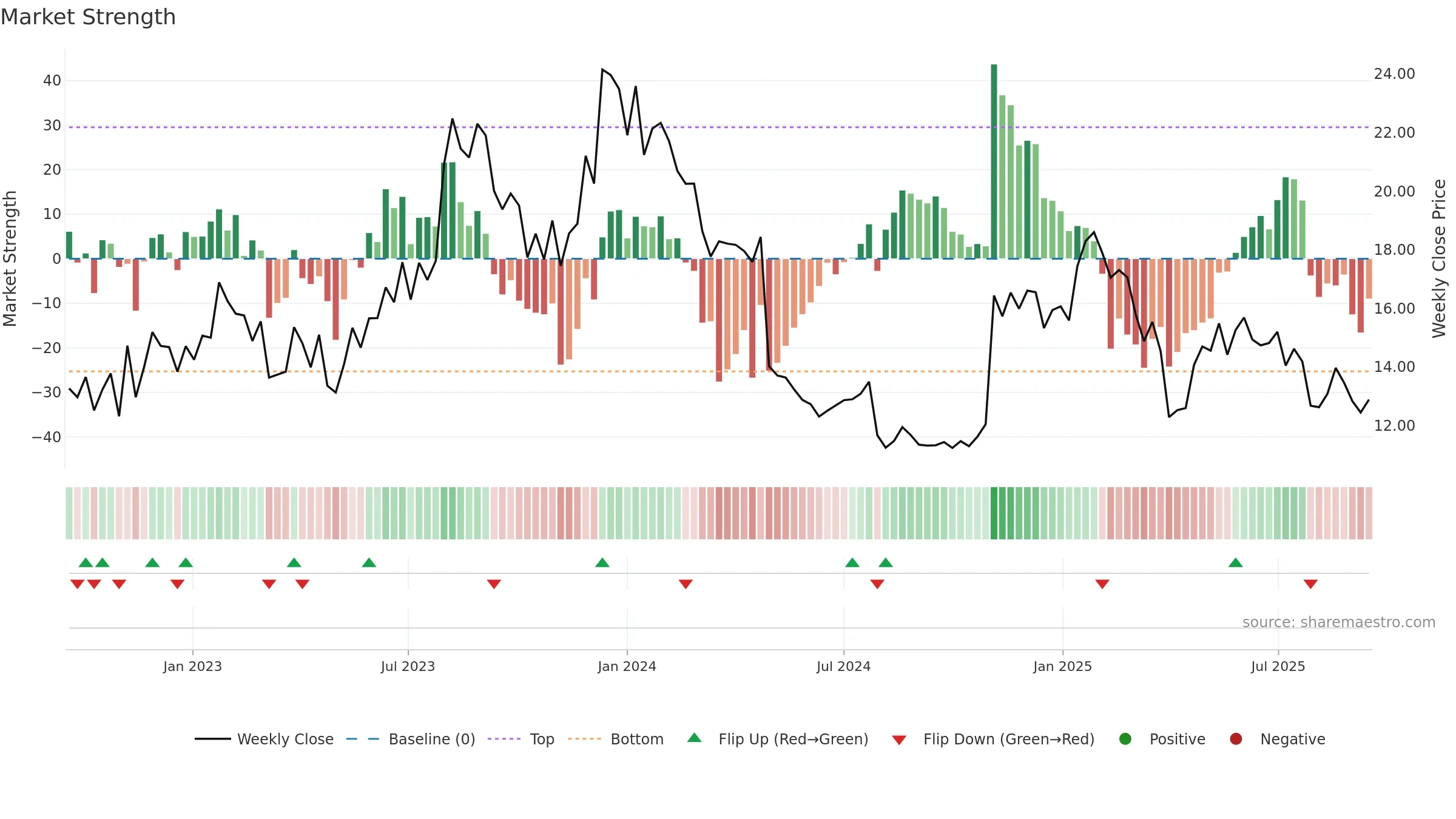Image resolution: width=1456 pixels, height=819 pixels.
Task: Click the tallest green Market Strength bar
Action: [x=994, y=161]
